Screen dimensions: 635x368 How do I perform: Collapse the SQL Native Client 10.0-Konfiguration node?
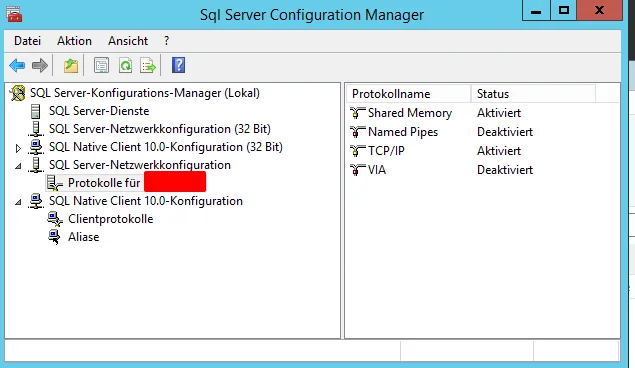pyautogui.click(x=18, y=202)
